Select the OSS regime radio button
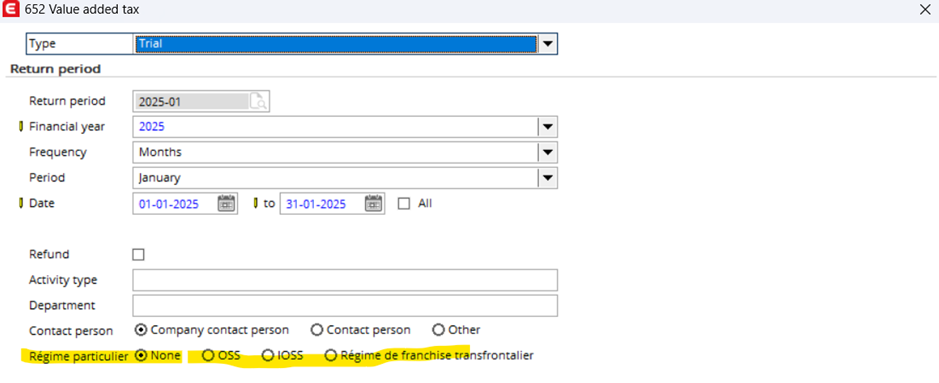 pyautogui.click(x=208, y=355)
